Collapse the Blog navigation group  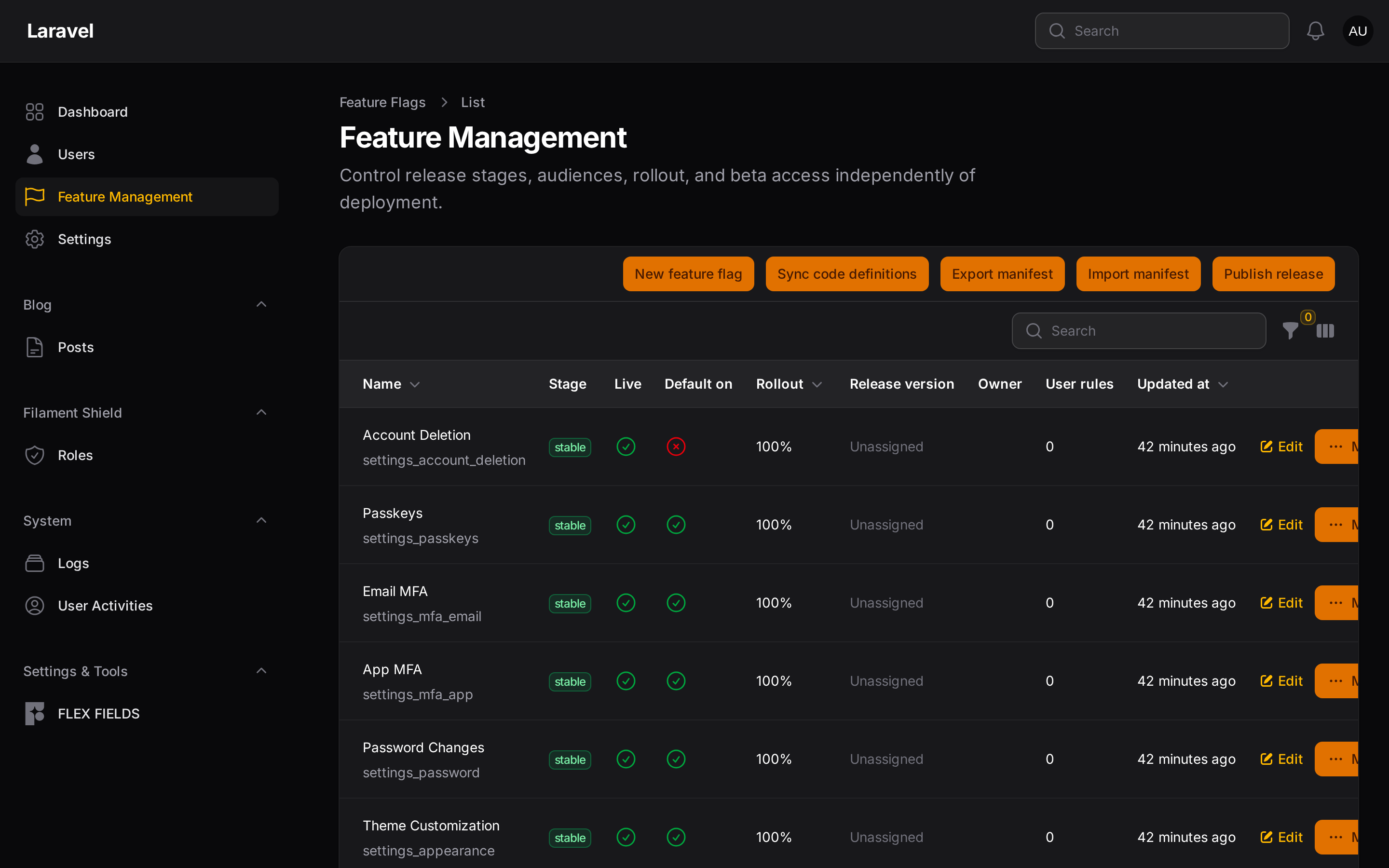pos(261,304)
